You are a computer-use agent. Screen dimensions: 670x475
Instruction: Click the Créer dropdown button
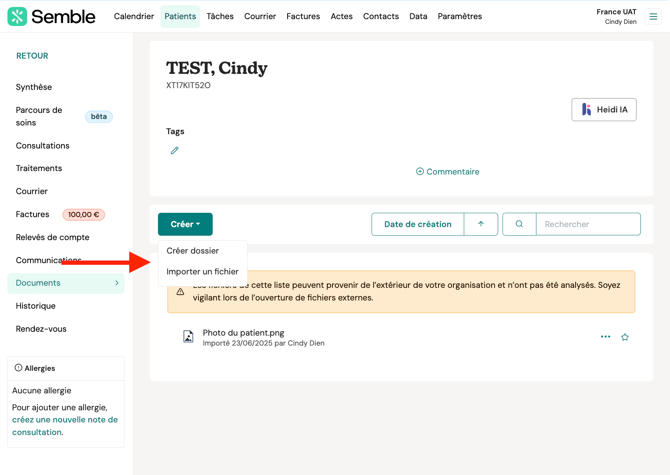[185, 224]
